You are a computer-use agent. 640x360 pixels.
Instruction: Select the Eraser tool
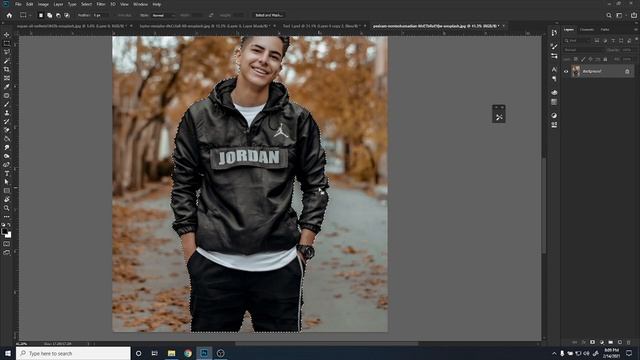[x=7, y=130]
